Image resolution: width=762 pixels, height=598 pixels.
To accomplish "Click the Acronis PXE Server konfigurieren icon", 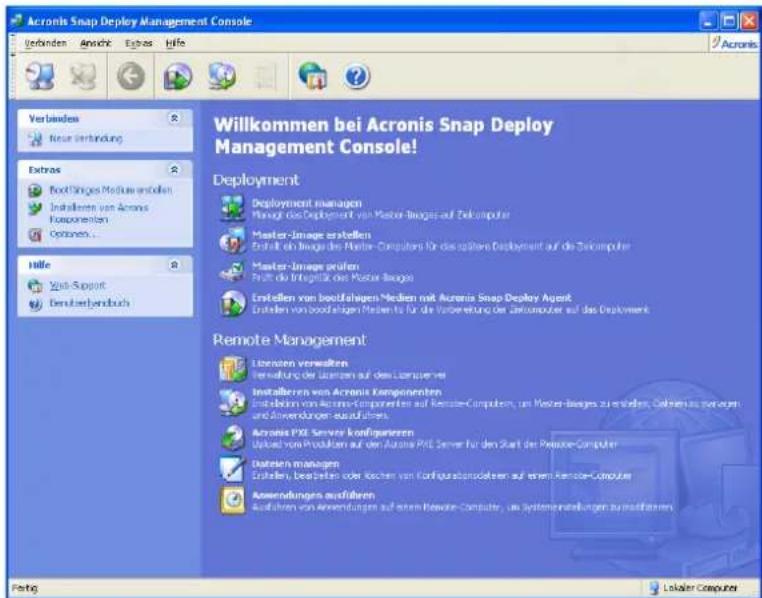I will click(x=233, y=437).
